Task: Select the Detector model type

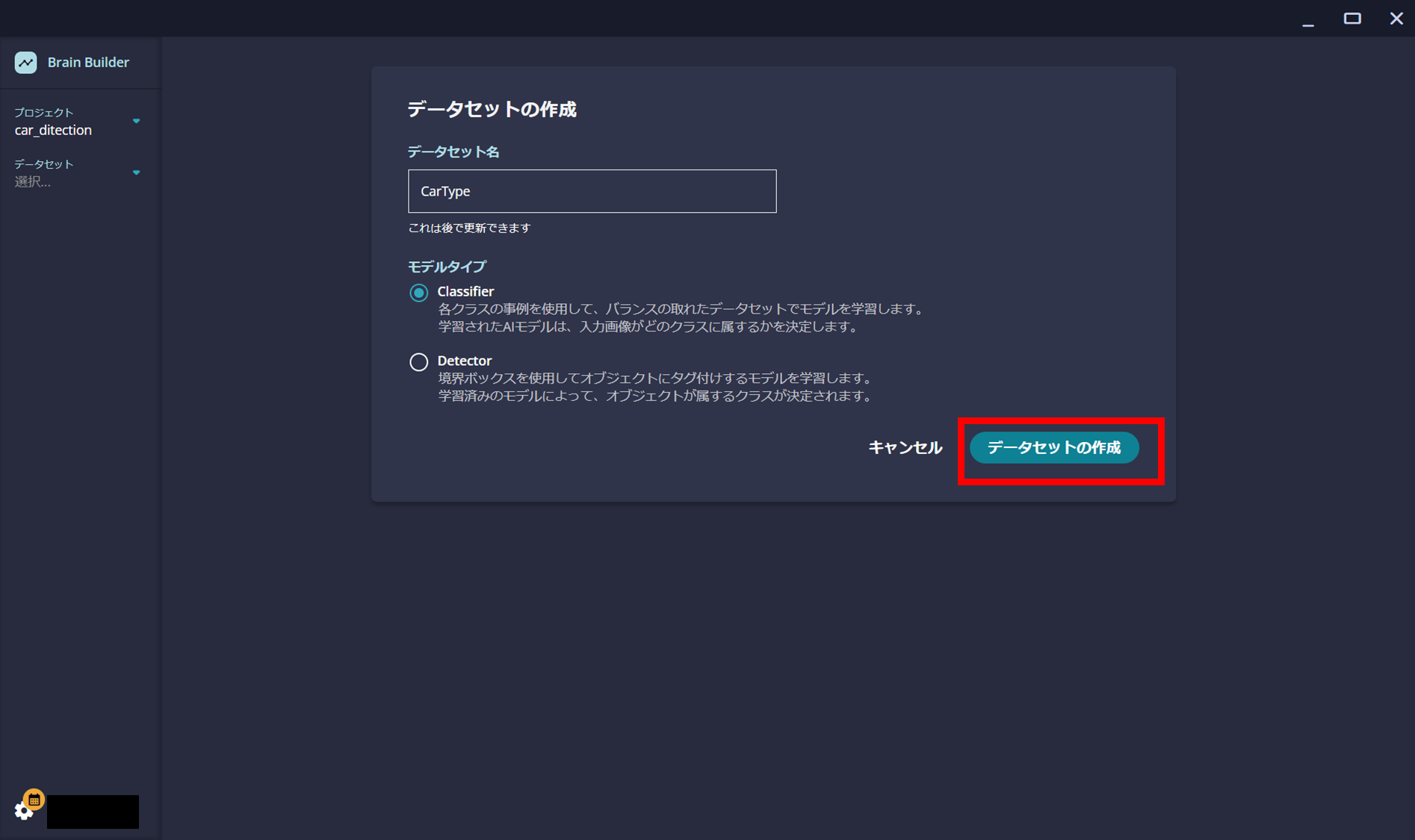Action: pos(418,362)
